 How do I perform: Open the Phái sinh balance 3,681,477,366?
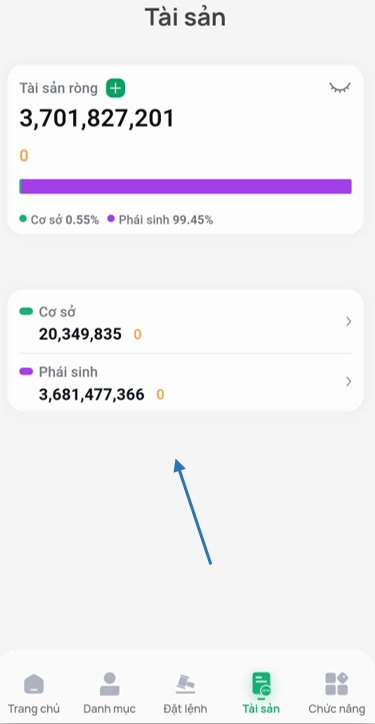pos(91,394)
